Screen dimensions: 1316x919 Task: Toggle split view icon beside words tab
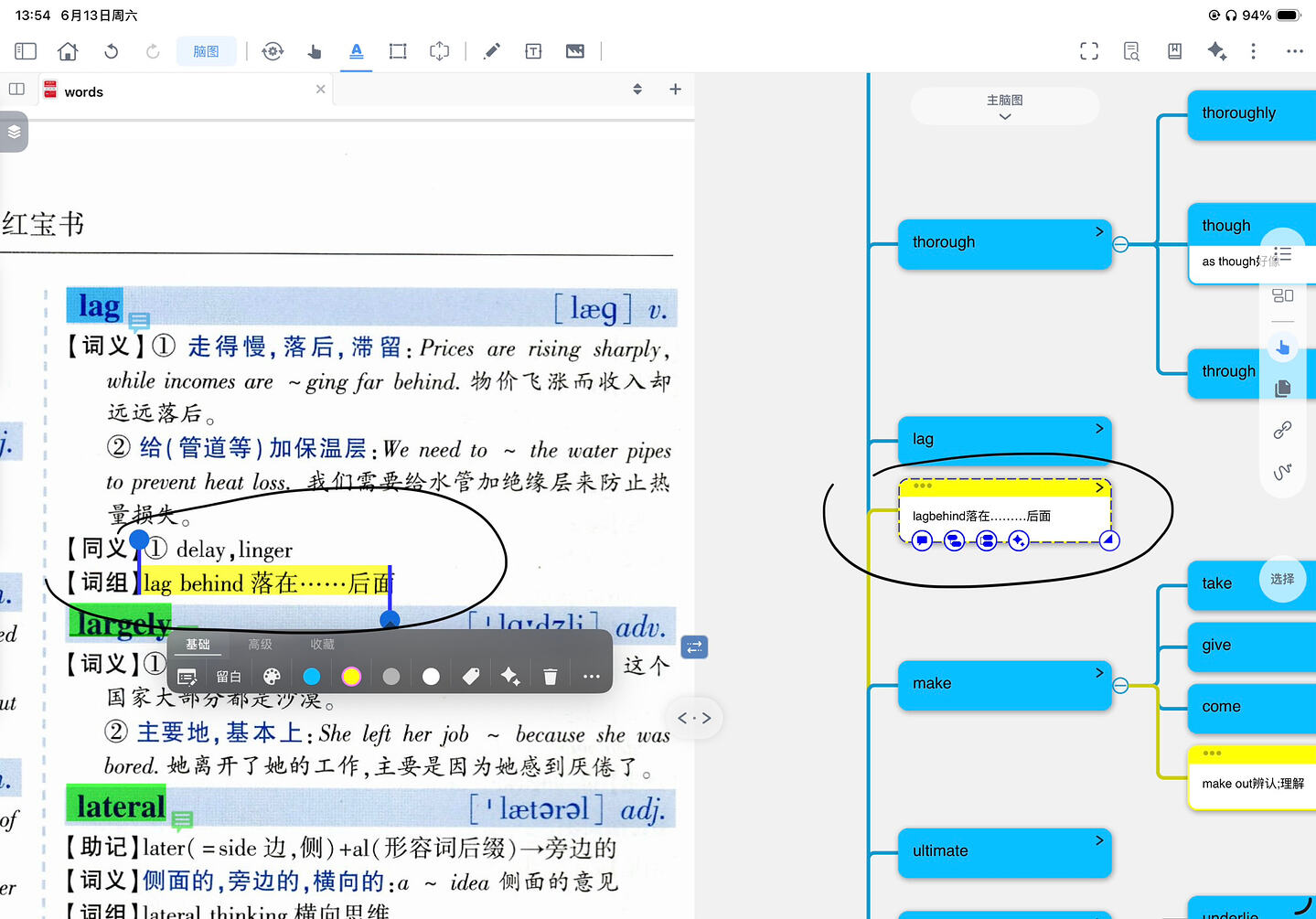point(16,89)
